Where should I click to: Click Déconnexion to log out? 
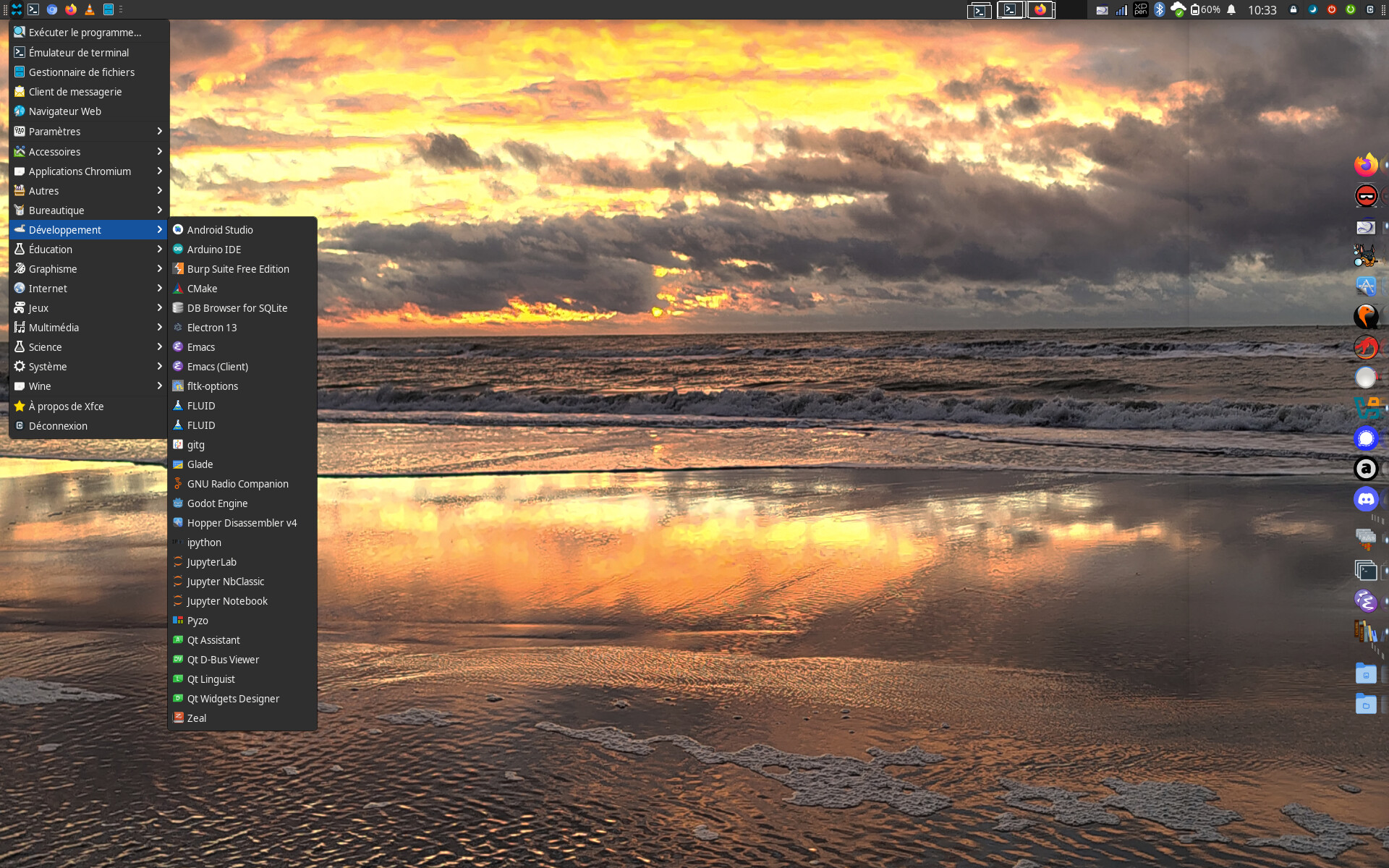(58, 425)
